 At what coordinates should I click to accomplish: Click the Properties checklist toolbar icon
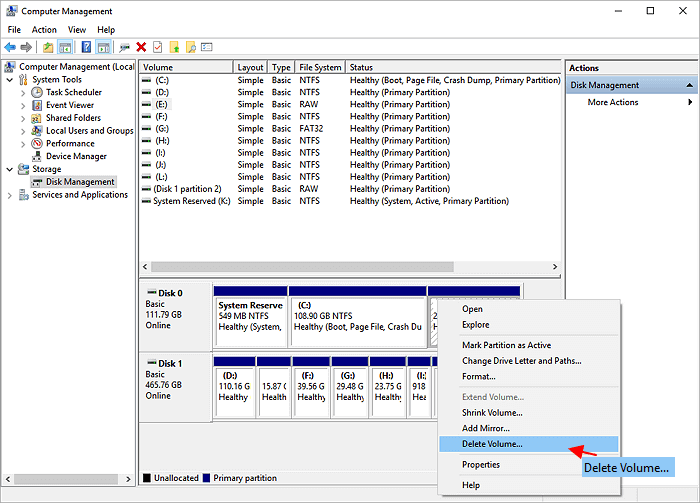[157, 47]
